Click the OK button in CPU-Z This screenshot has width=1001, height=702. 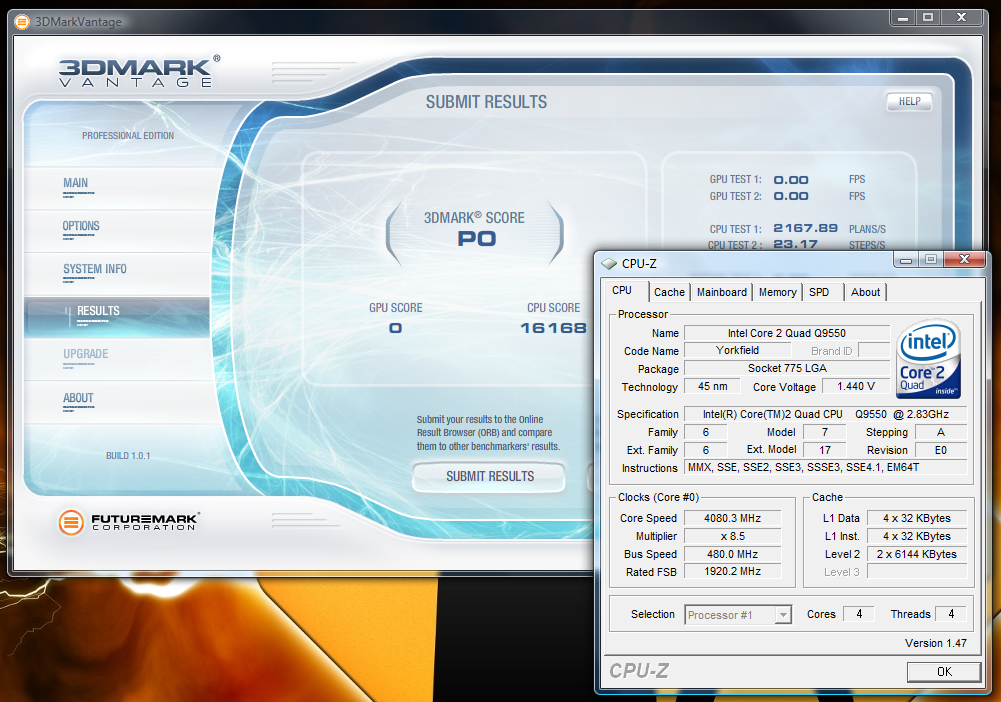pyautogui.click(x=944, y=671)
